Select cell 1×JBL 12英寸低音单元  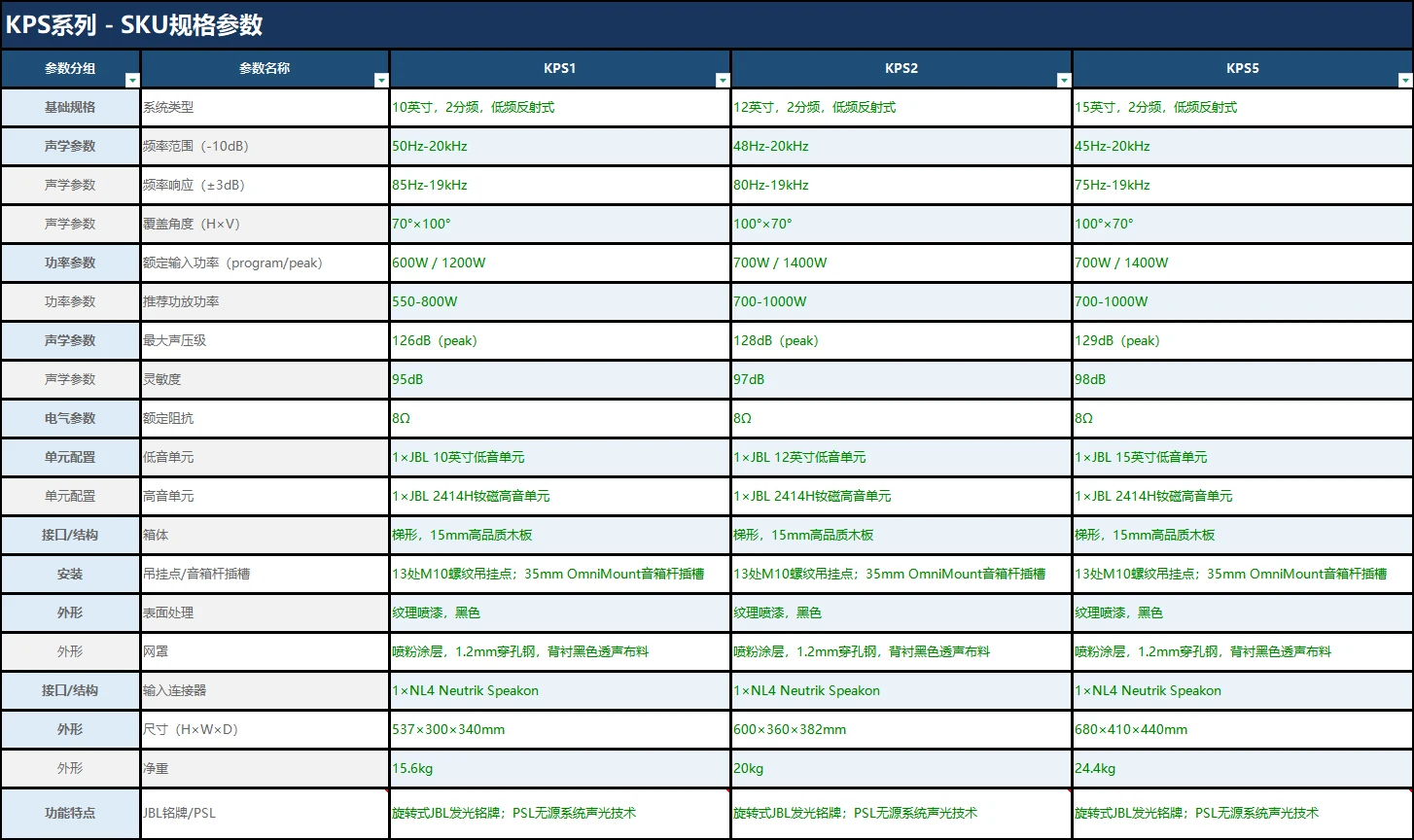901,458
